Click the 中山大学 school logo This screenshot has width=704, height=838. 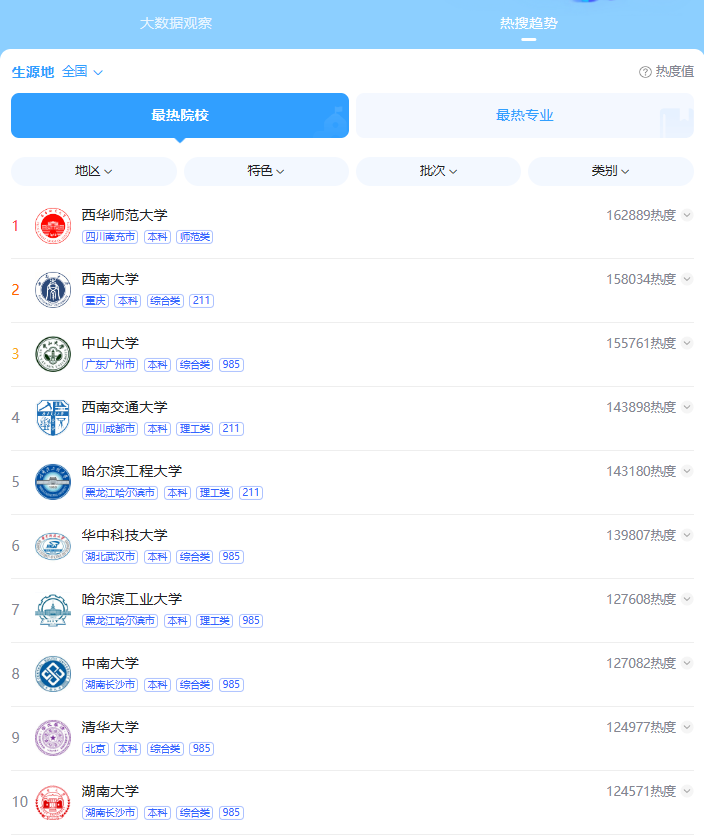[53, 354]
